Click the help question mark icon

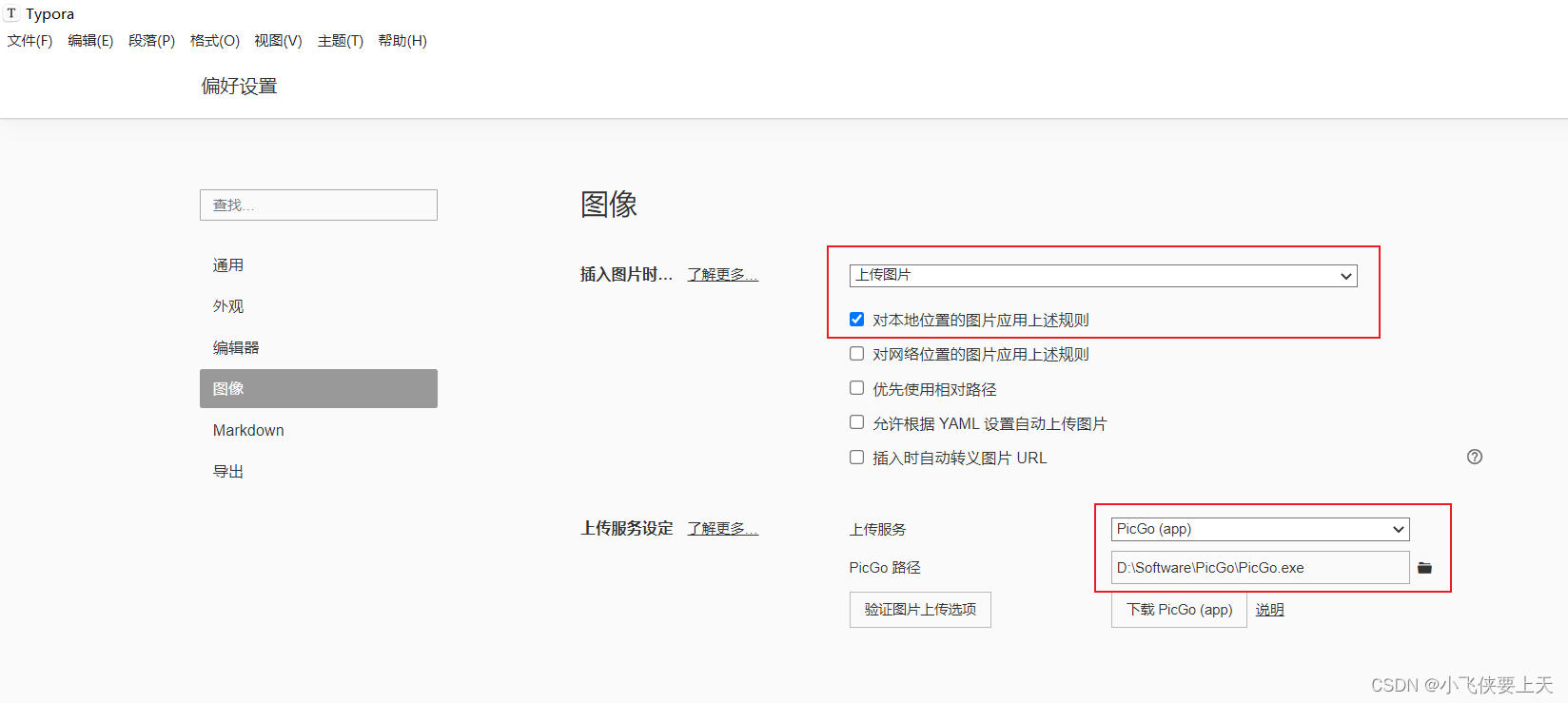click(x=1475, y=457)
